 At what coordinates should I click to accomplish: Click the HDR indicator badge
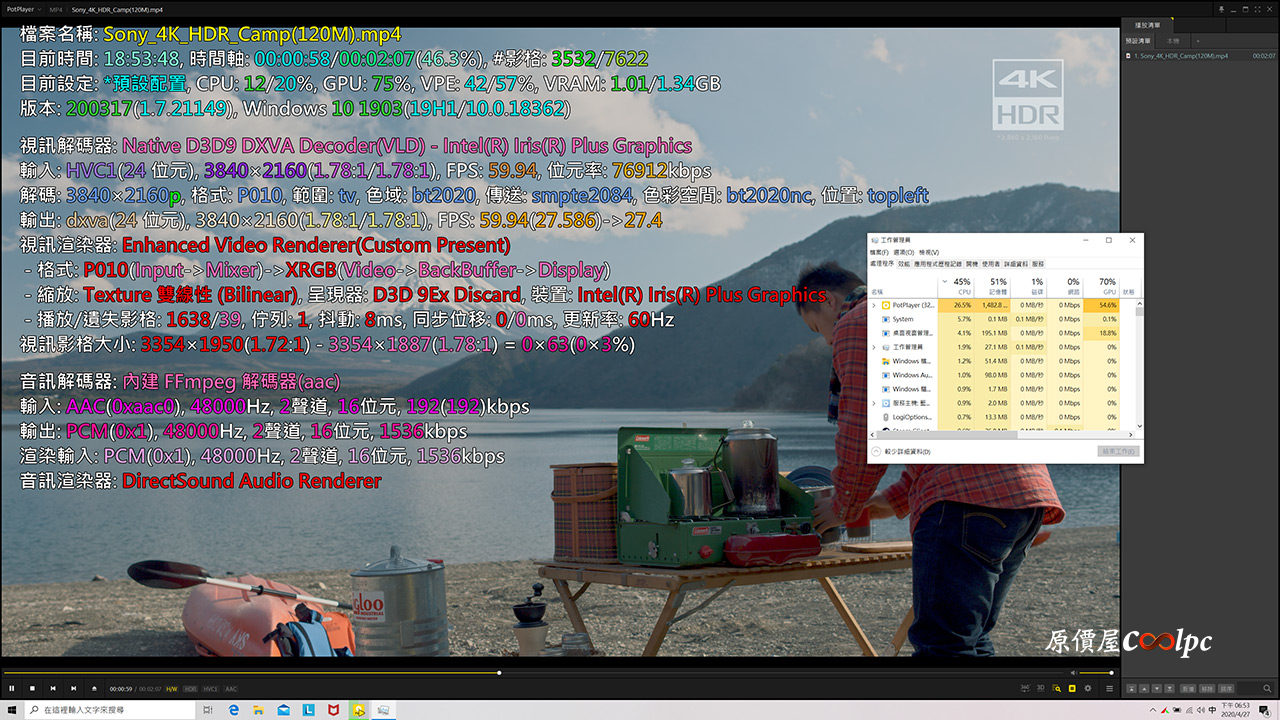[x=190, y=689]
